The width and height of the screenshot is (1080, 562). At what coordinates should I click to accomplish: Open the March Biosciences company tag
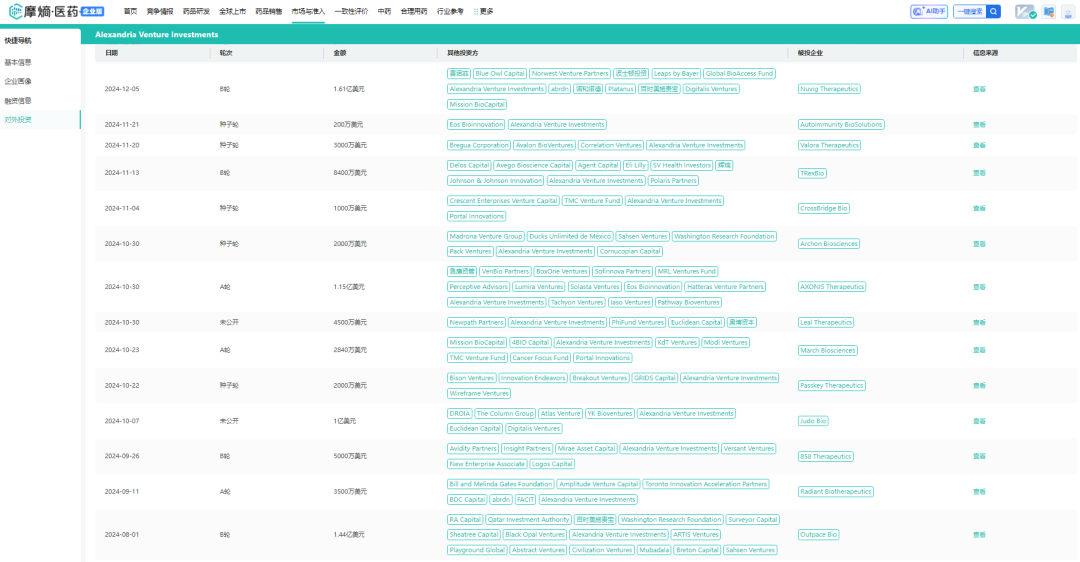tap(828, 351)
